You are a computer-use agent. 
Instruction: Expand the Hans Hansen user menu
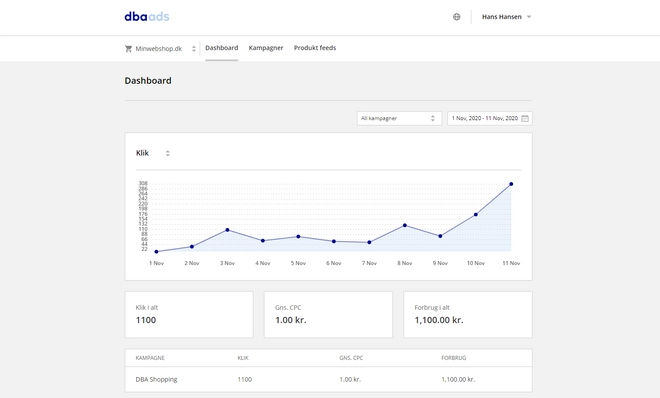coord(506,17)
